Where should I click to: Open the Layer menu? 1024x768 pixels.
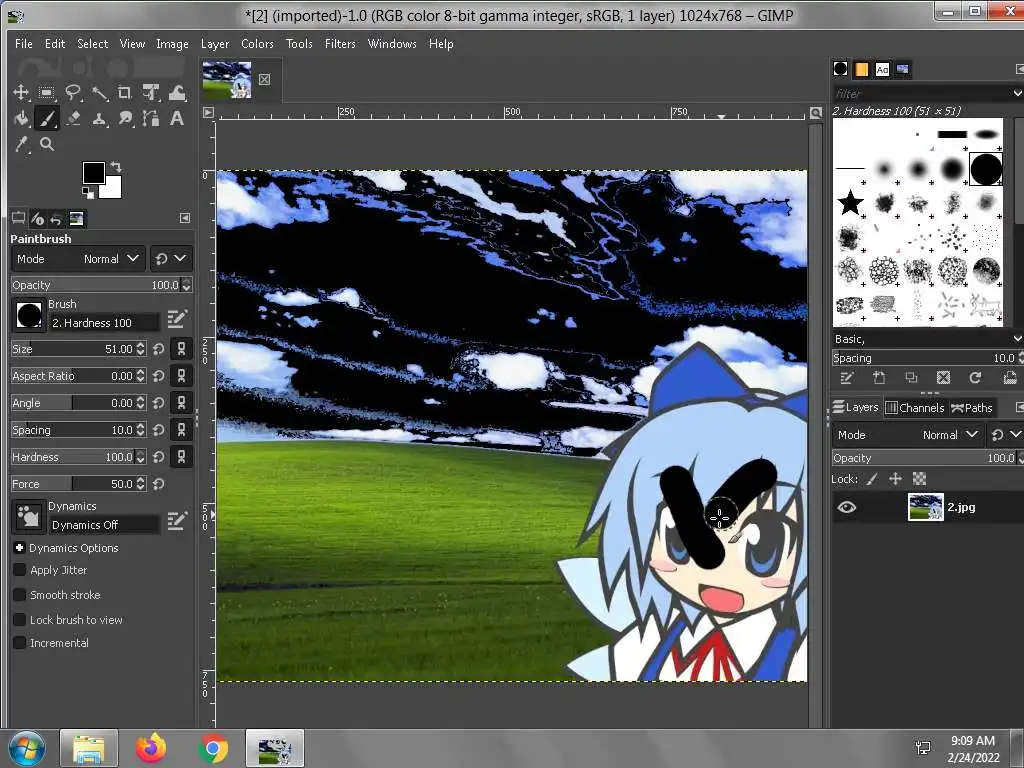coord(214,44)
